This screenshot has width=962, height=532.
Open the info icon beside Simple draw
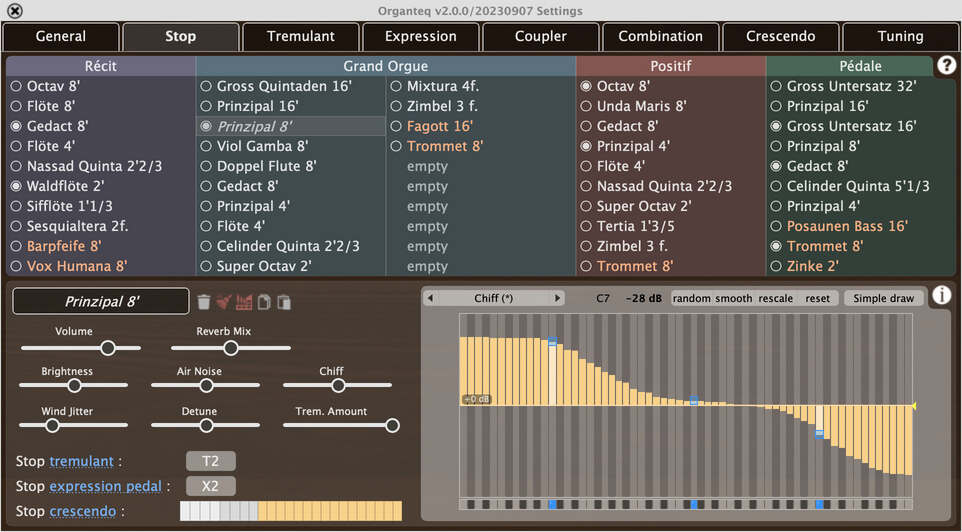click(941, 296)
